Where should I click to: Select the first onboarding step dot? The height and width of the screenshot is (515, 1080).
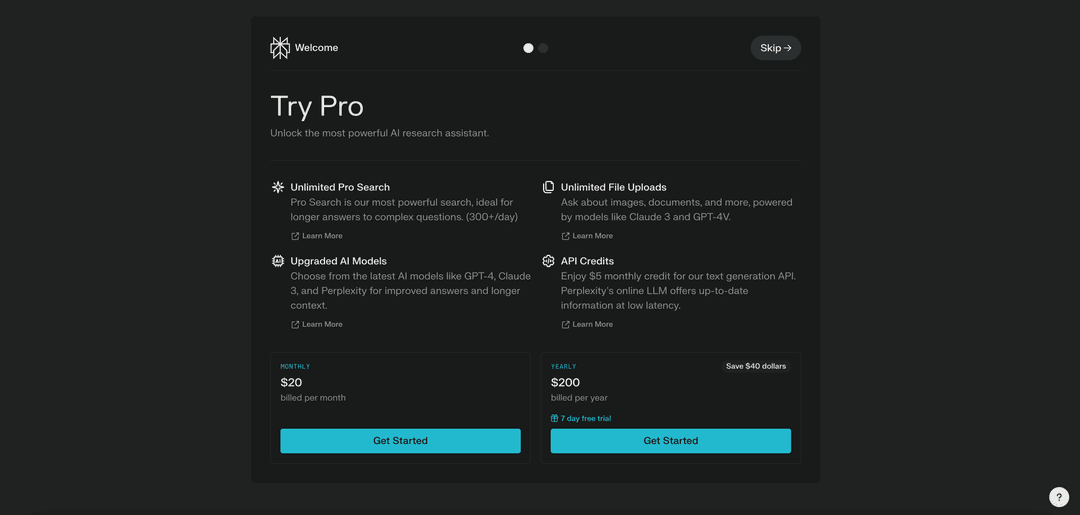528,48
